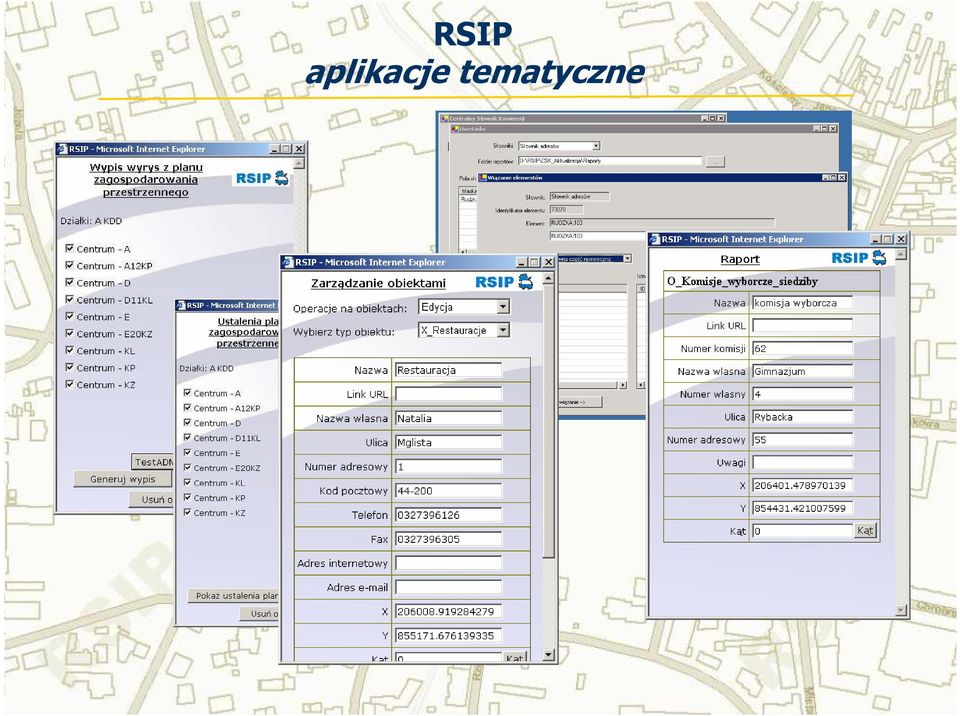Click scroll-down arrow in the Raport window
The width and height of the screenshot is (960, 716).
901,610
